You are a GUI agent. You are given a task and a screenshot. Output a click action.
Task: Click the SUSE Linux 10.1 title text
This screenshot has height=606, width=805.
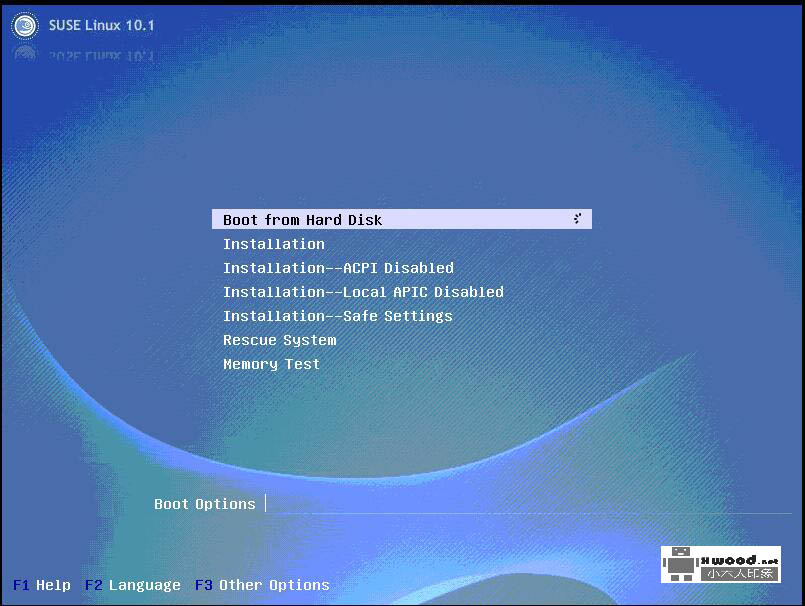pyautogui.click(x=100, y=25)
